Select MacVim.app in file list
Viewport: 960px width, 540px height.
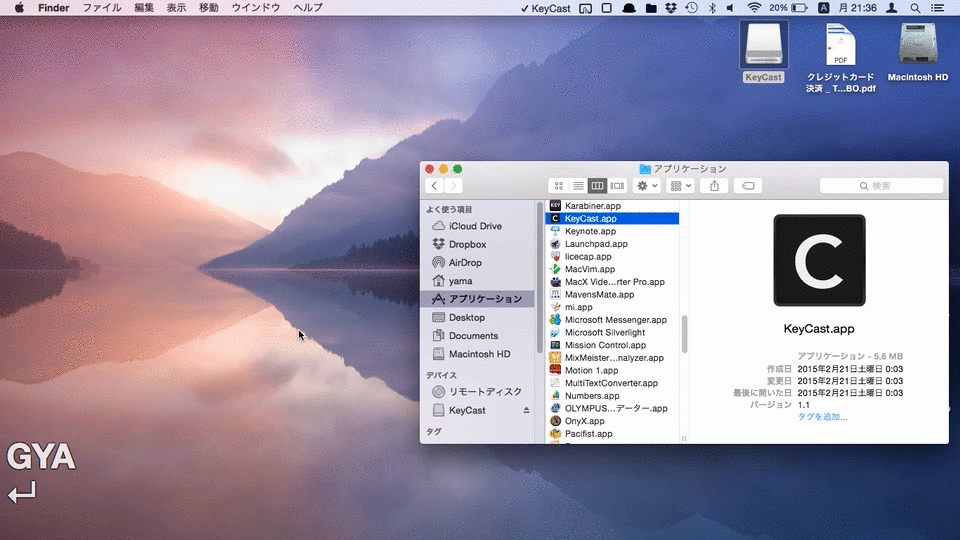point(612,269)
